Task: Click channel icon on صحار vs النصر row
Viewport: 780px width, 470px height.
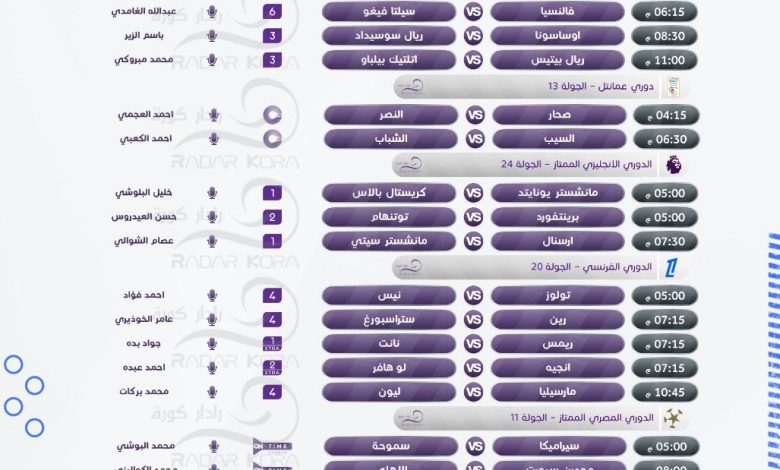Action: click(x=272, y=115)
